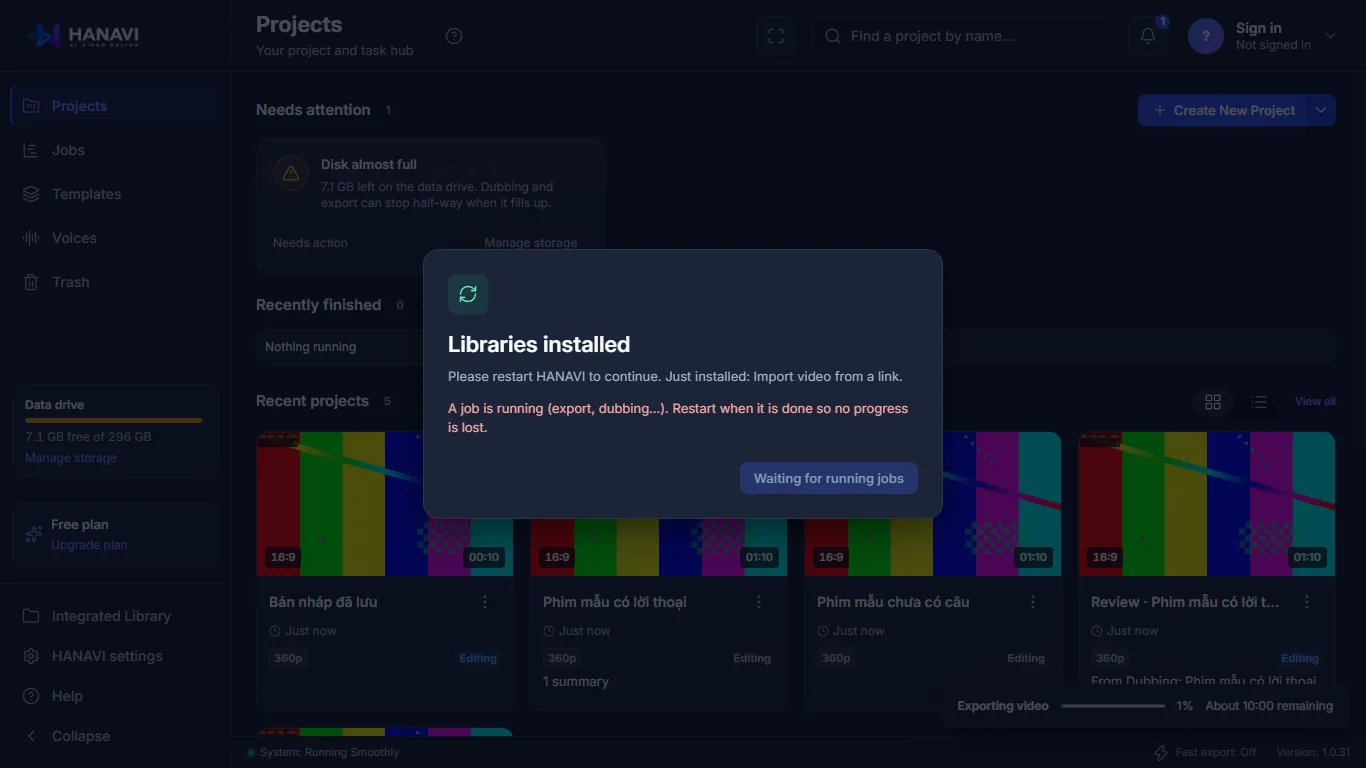Viewport: 1366px width, 768px height.
Task: Go to Projects in the sidebar
Action: click(115, 106)
